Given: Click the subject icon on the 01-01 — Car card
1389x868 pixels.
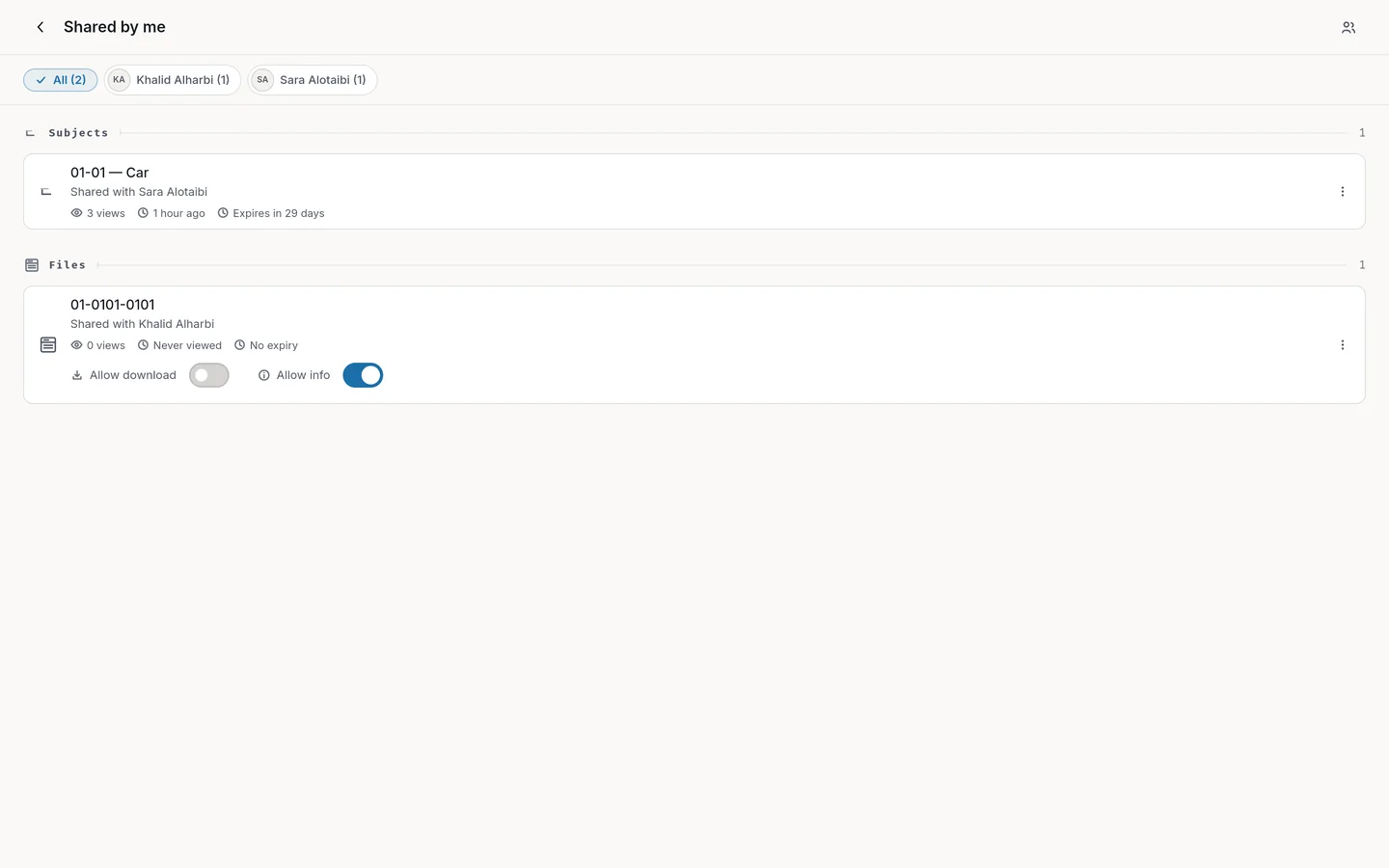Looking at the screenshot, I should 45,192.
